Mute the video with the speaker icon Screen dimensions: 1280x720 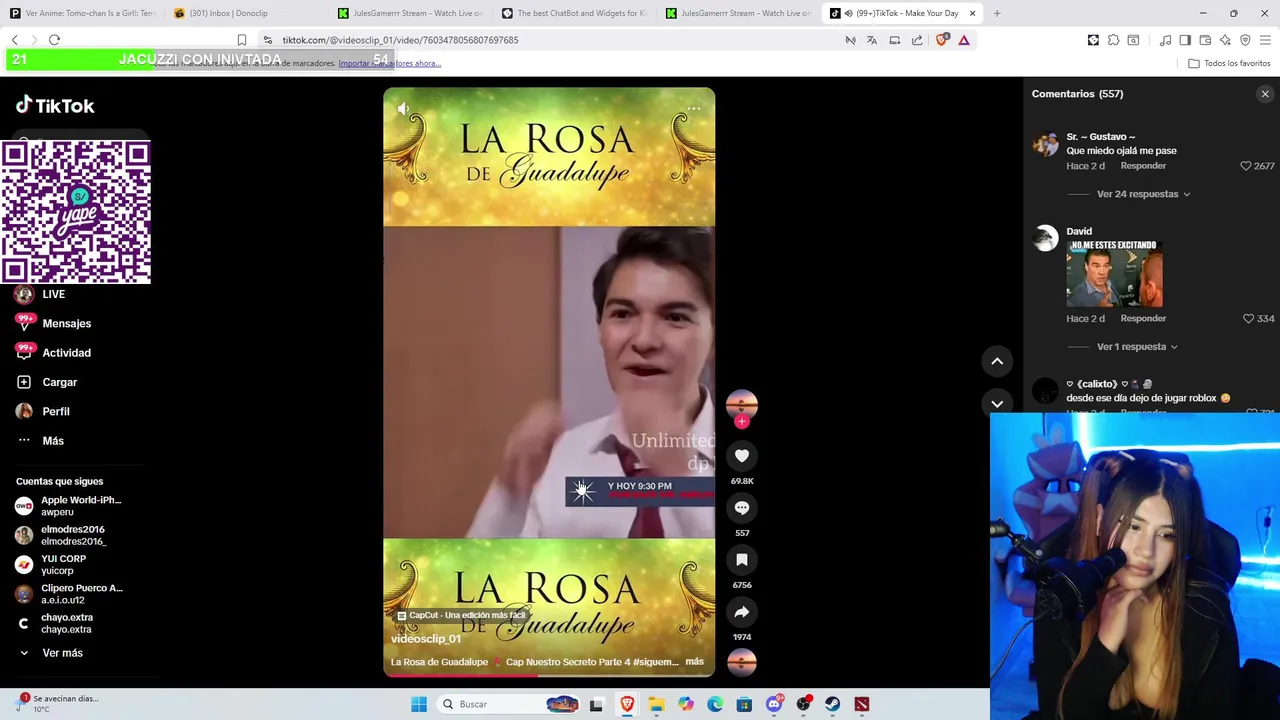(x=403, y=108)
